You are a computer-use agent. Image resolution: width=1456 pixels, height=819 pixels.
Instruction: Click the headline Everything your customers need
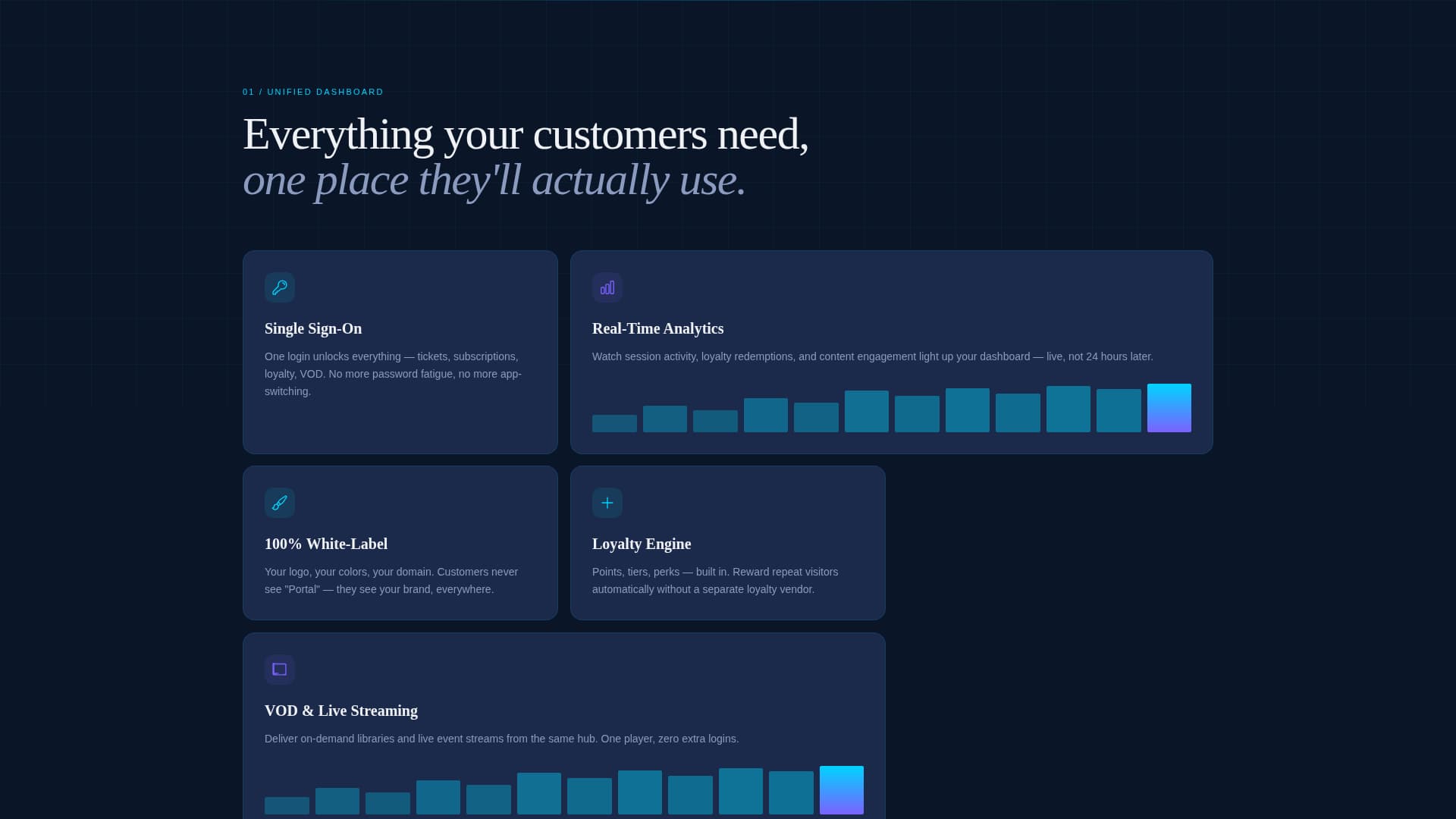pyautogui.click(x=526, y=134)
